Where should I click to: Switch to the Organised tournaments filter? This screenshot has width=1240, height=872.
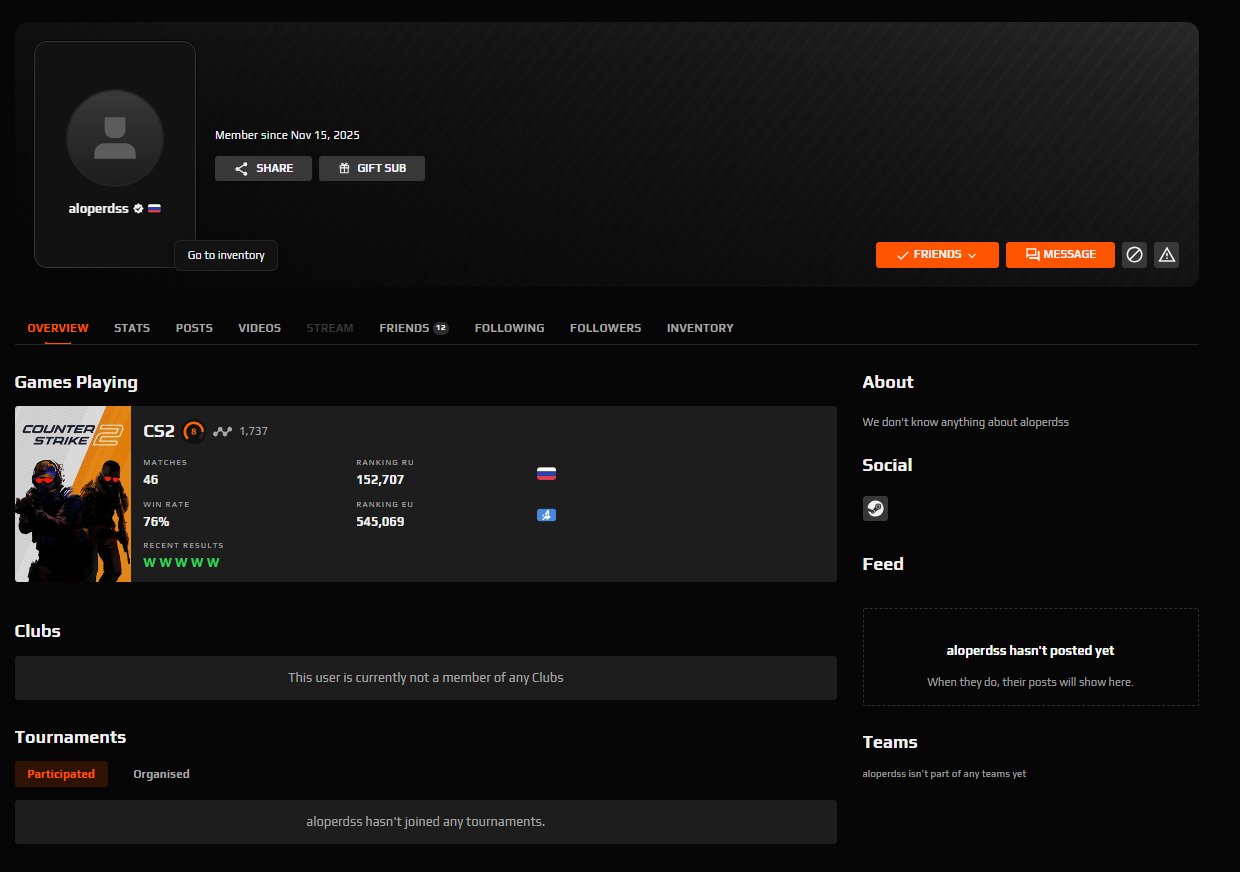[x=161, y=773]
